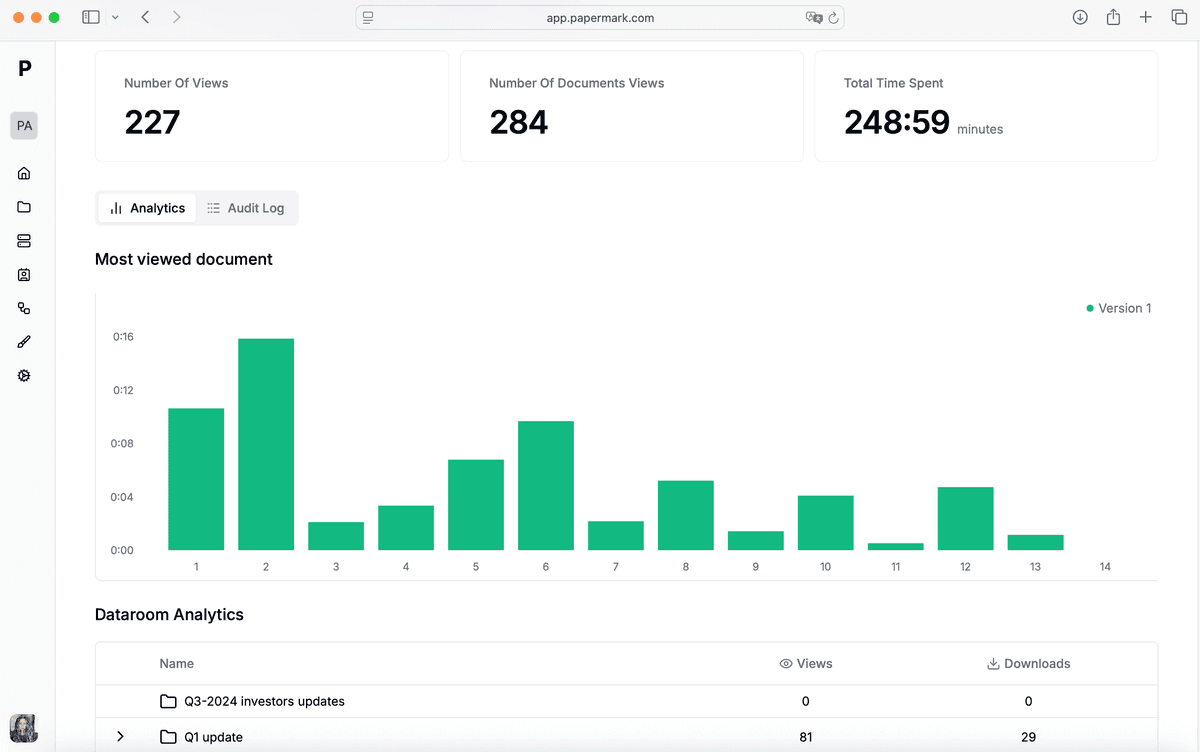Screen dimensions: 1200x752
Task: Open Settings via the gear icon
Action: click(x=24, y=375)
